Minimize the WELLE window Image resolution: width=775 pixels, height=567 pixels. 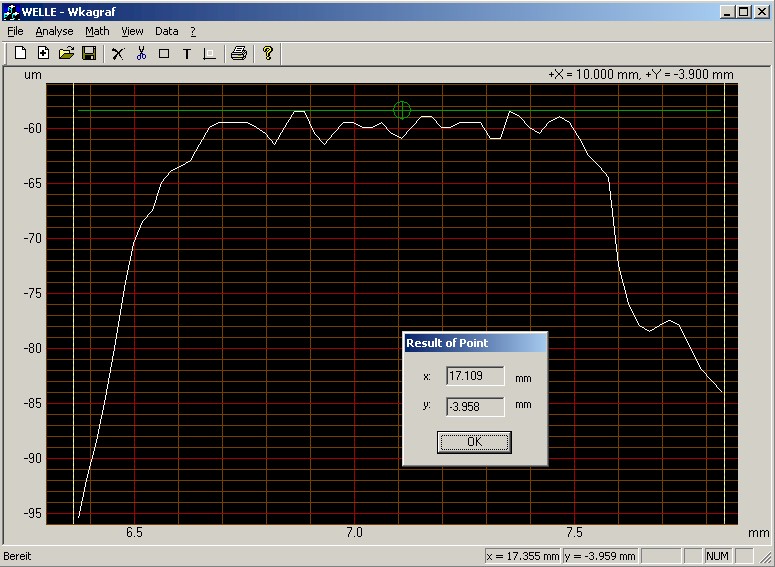pyautogui.click(x=727, y=12)
